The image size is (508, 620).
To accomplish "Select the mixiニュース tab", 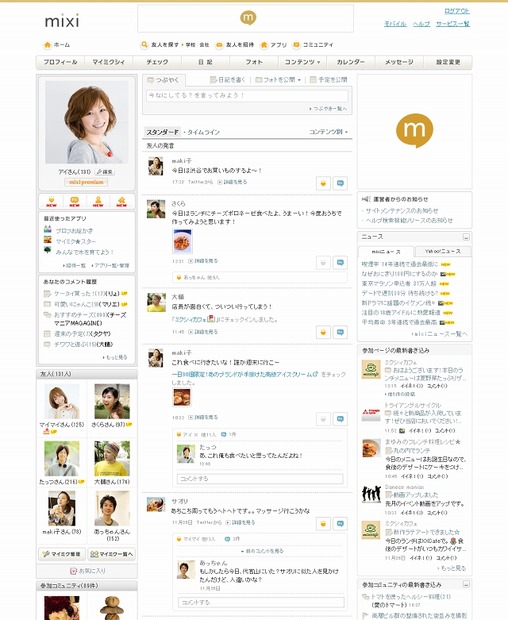I will tap(386, 251).
